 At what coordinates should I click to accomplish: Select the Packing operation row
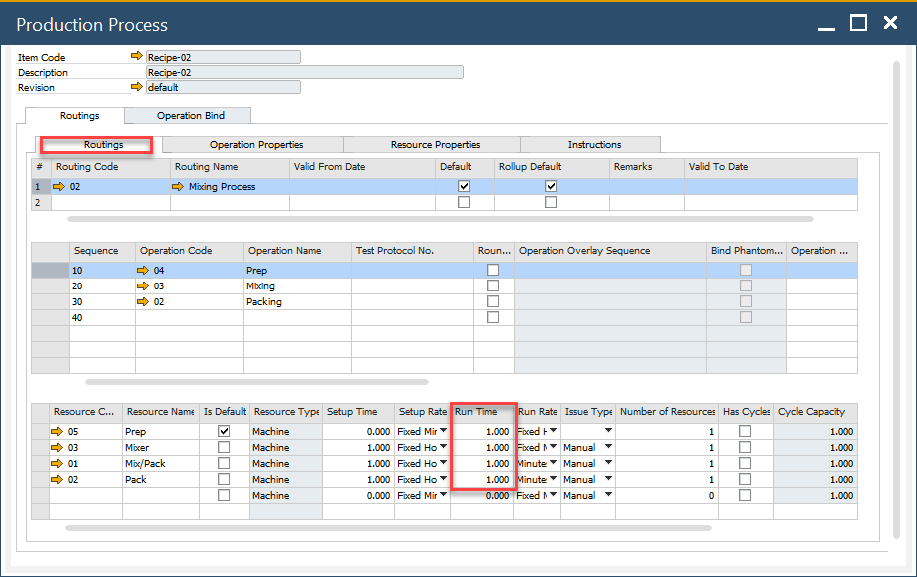(x=264, y=302)
